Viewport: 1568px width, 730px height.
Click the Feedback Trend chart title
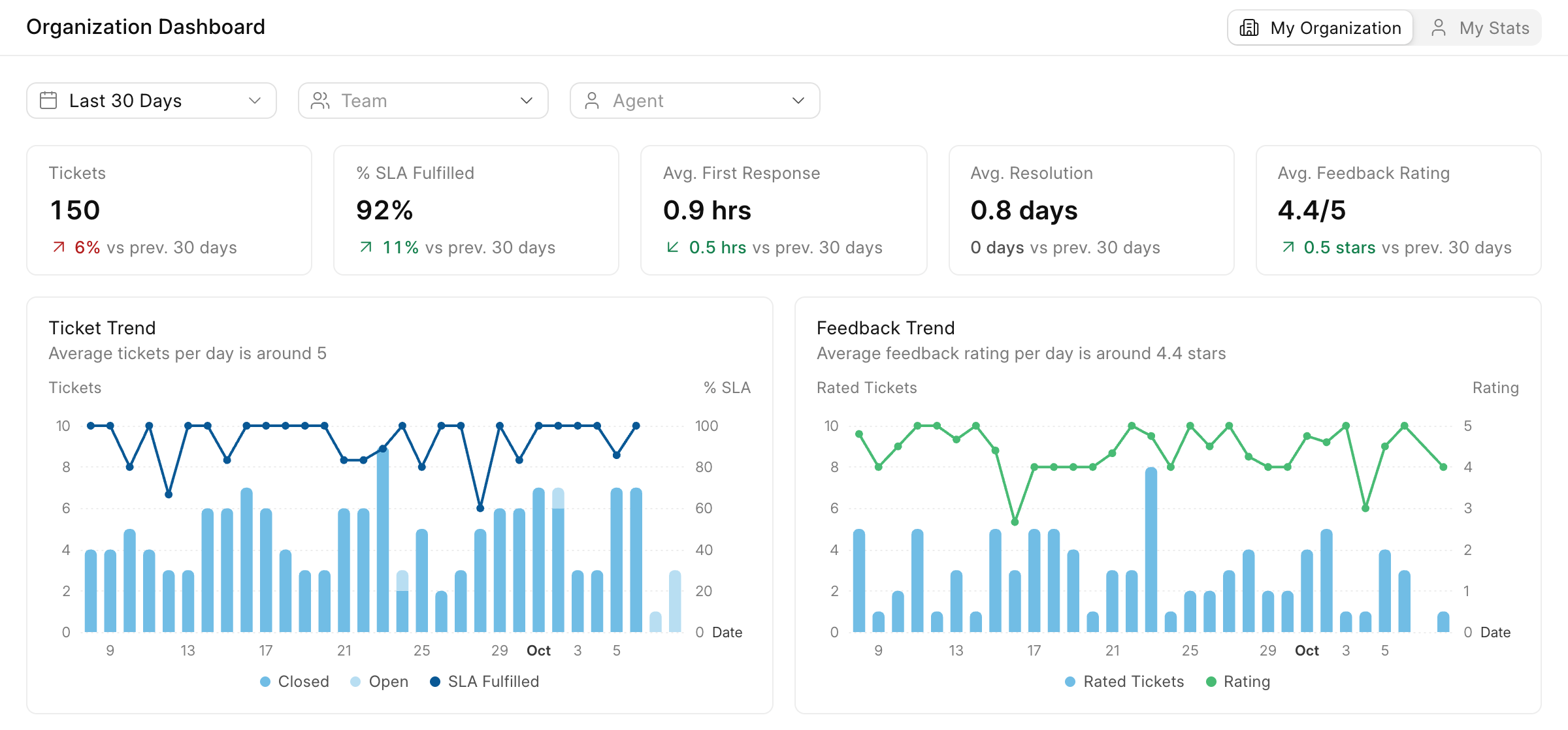(x=886, y=328)
